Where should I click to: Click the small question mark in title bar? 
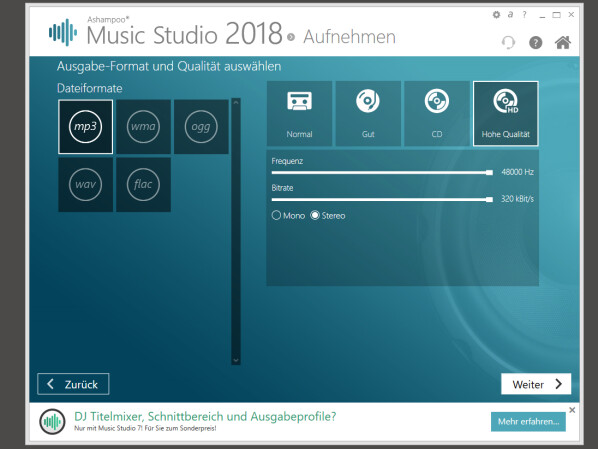click(524, 14)
